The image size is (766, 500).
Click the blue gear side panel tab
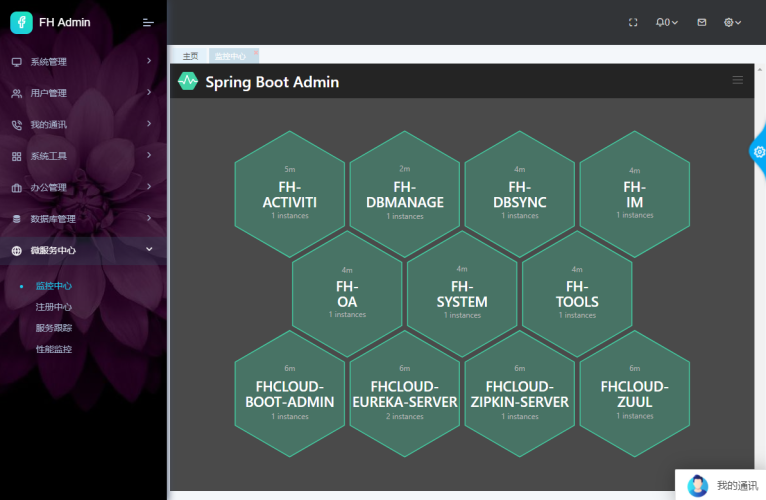759,151
